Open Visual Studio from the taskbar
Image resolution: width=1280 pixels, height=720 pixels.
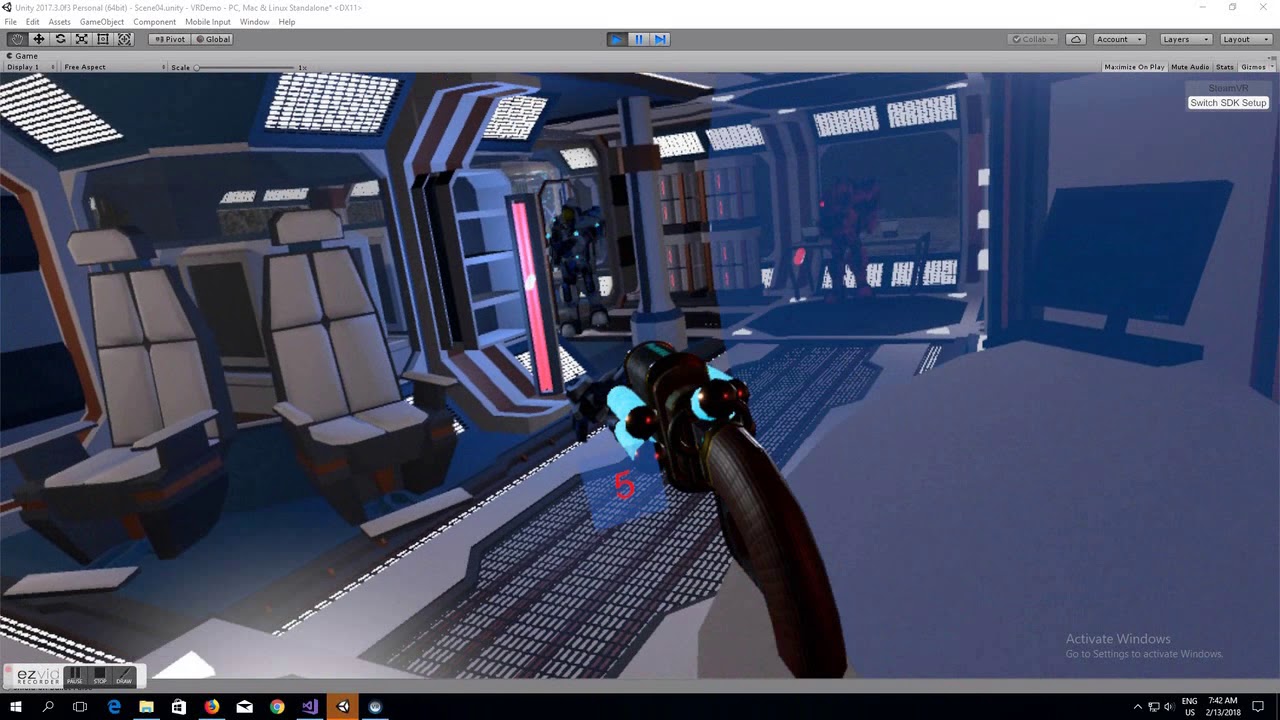310,707
